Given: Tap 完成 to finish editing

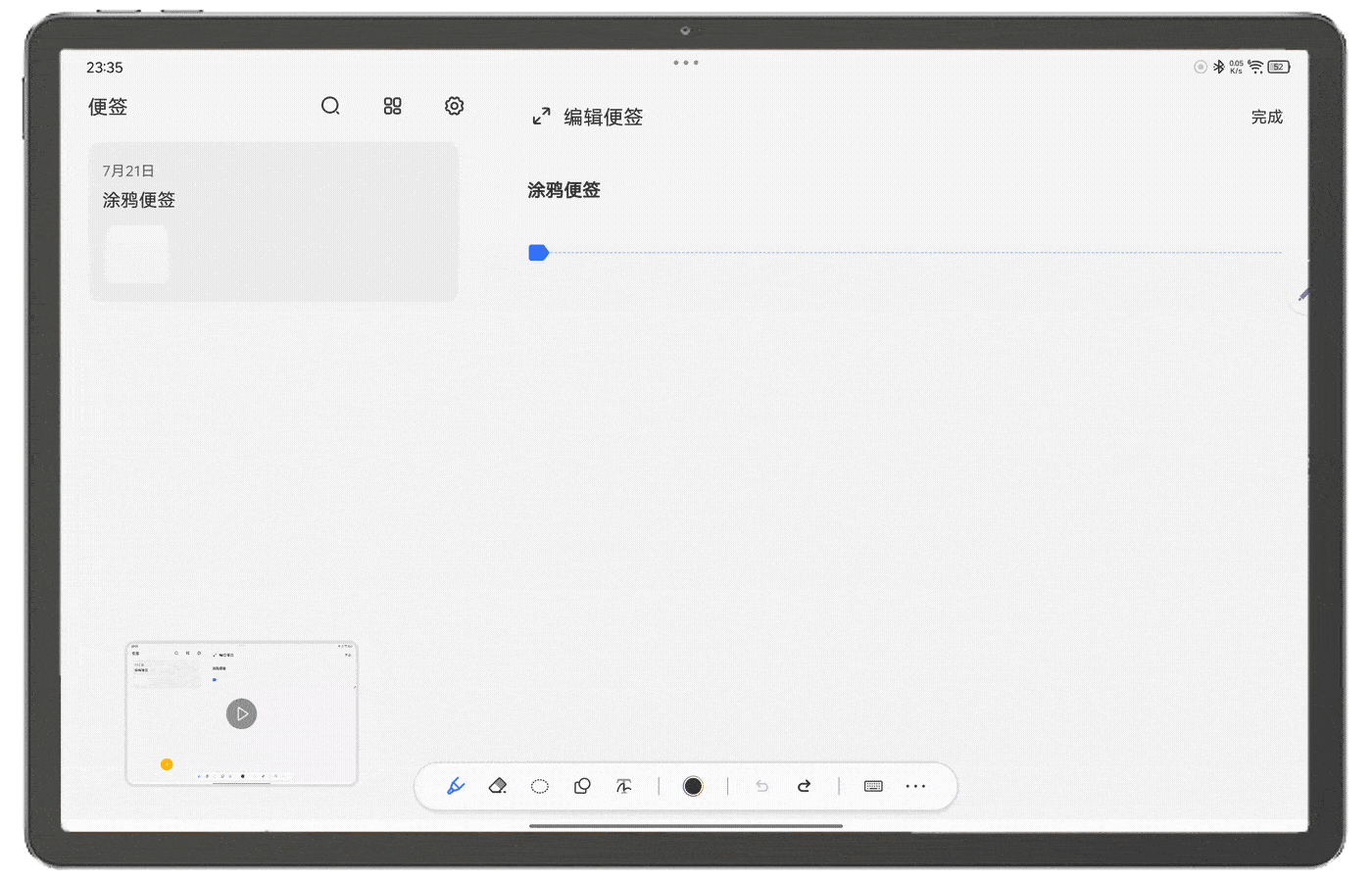Looking at the screenshot, I should coord(1266,117).
